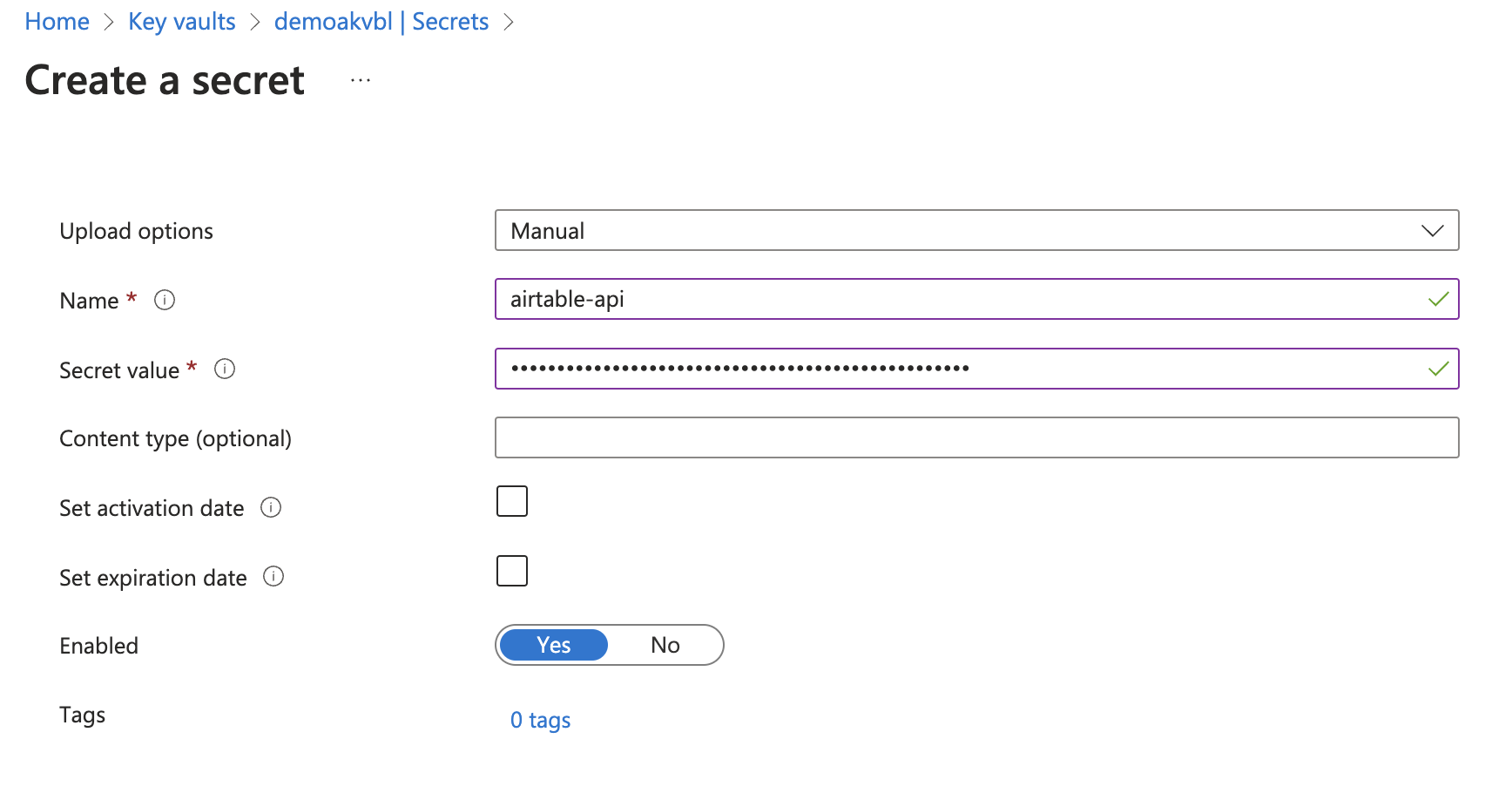Screen dimensions: 1512x800
Task: Open demoakvbl | Secrets from the breadcrumb
Action: click(381, 21)
